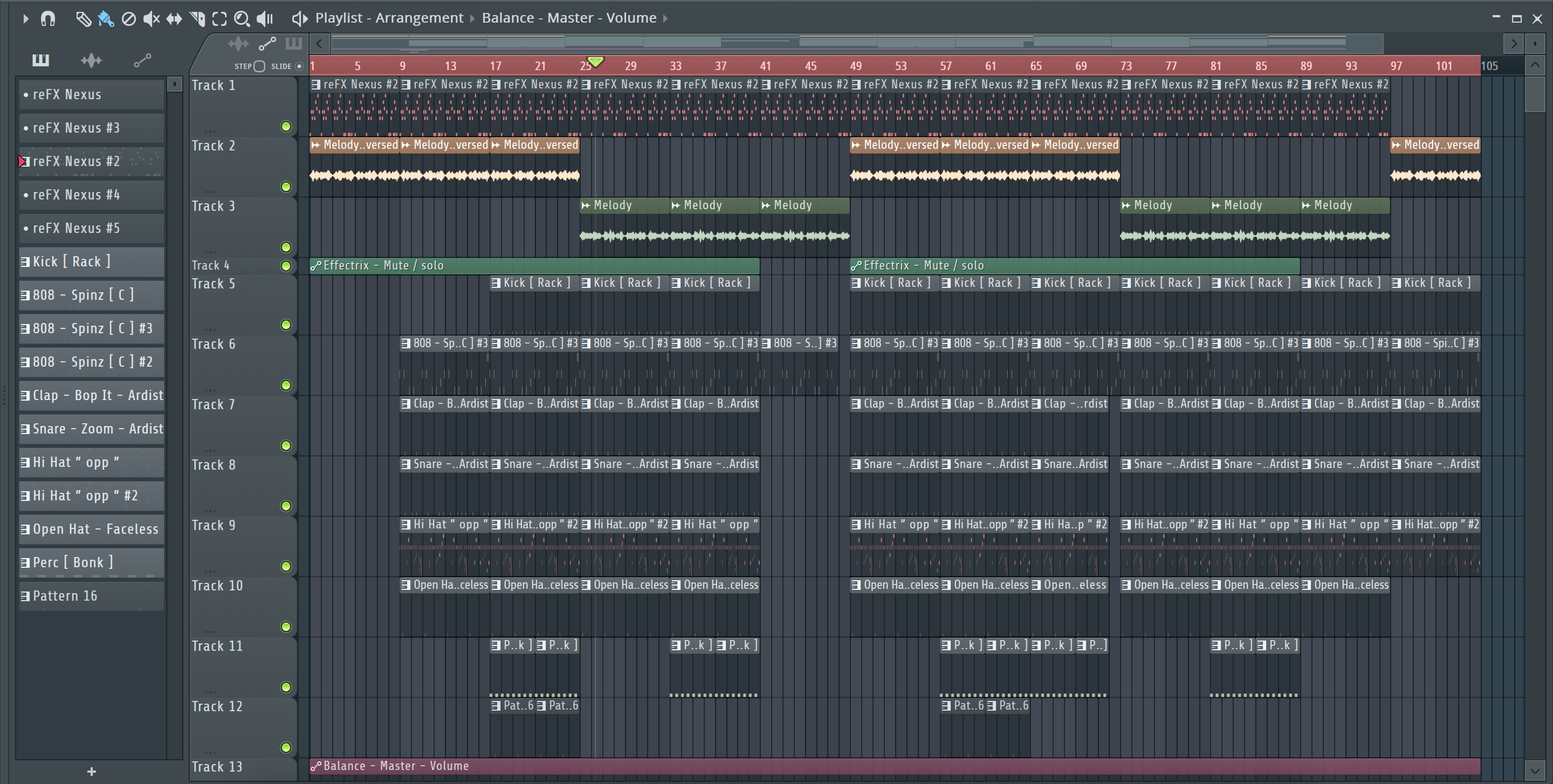Select Snare - Zoom - Ardist pattern

(x=92, y=429)
